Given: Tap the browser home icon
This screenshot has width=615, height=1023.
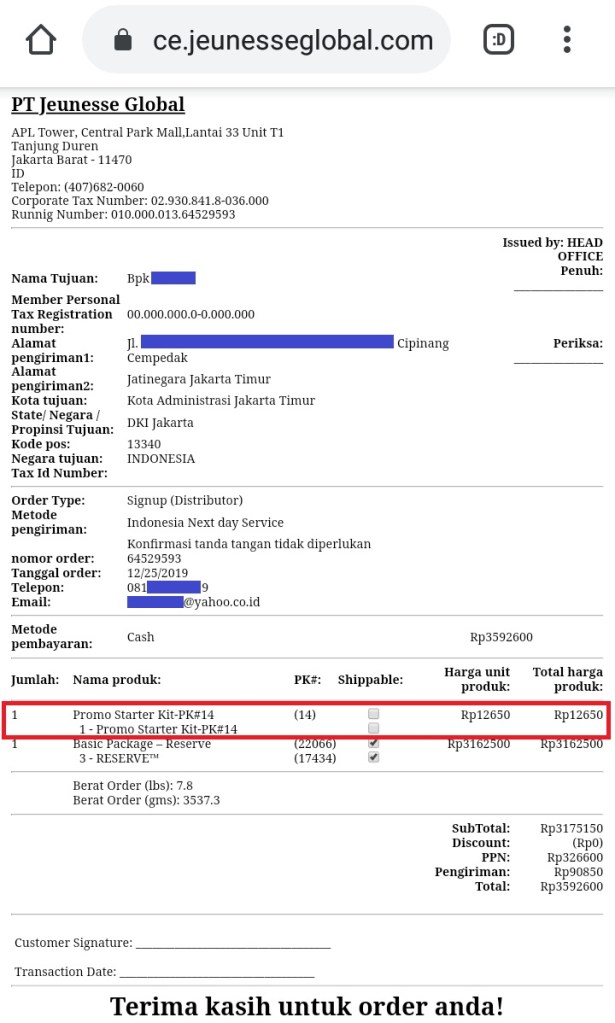Looking at the screenshot, I should [41, 40].
